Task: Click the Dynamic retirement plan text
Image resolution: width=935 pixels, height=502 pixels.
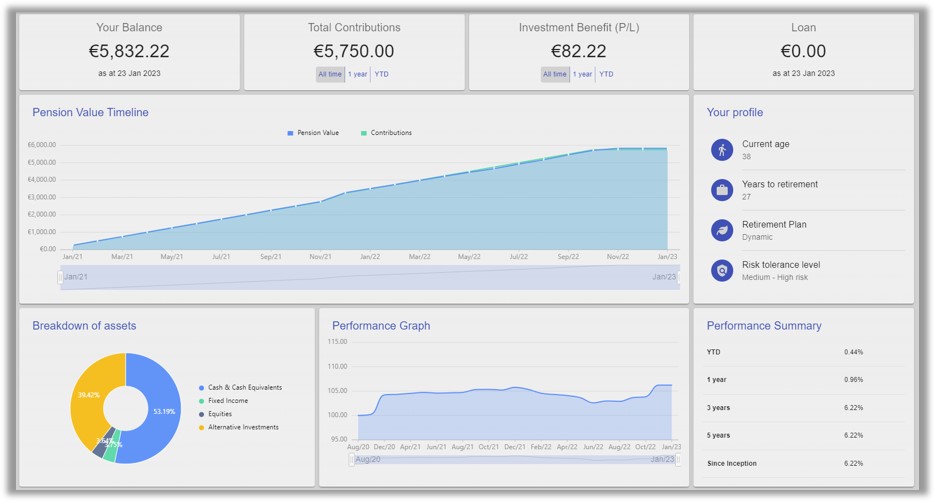Action: pos(757,237)
